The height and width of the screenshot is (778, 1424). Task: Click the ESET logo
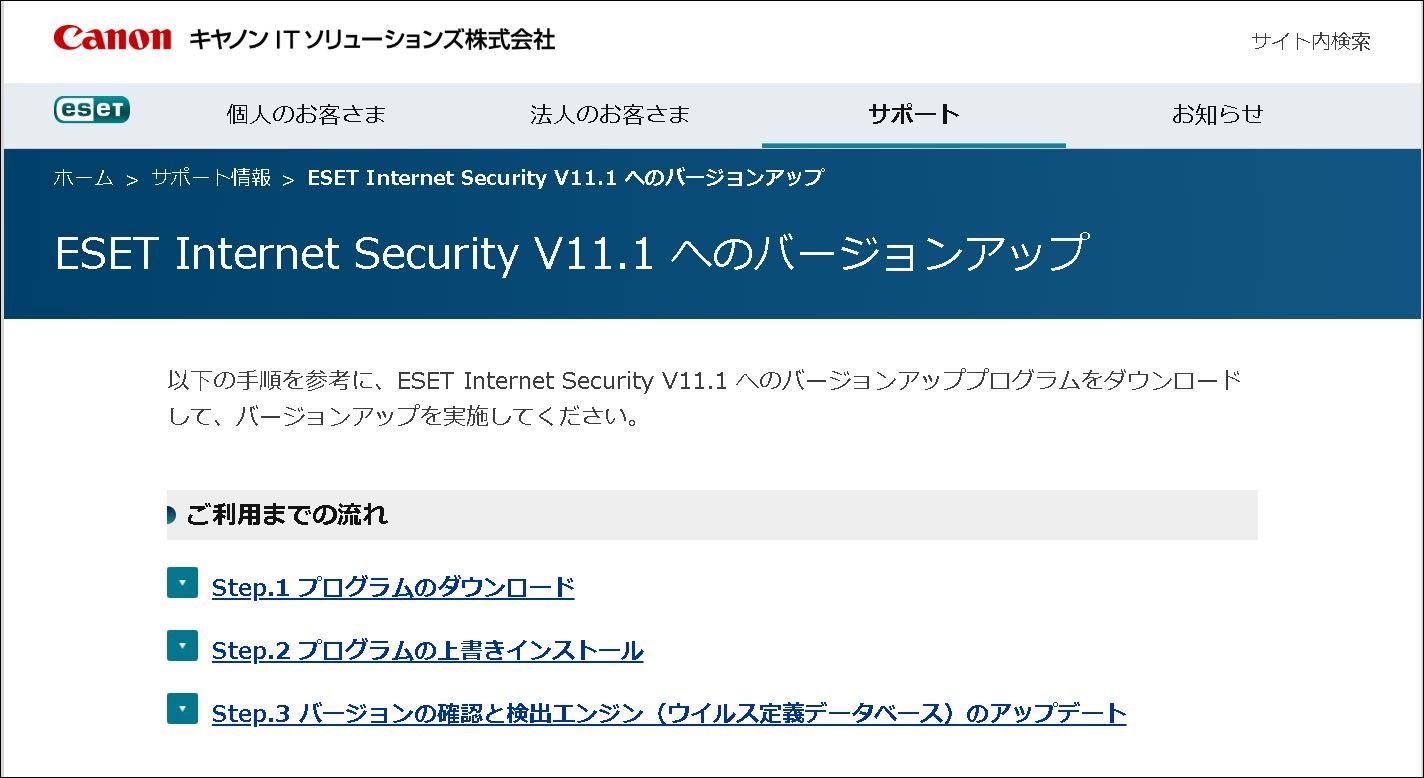92,109
